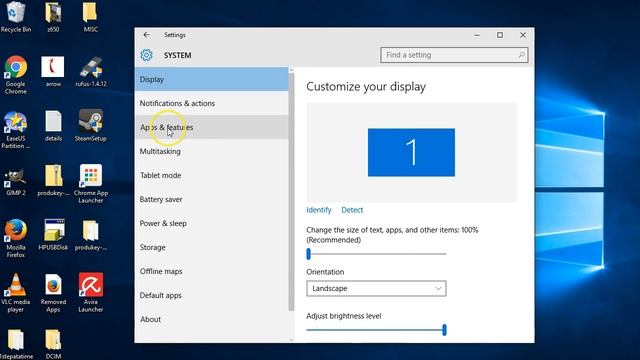Image resolution: width=640 pixels, height=360 pixels.
Task: Click the search magnifier in Find a setting
Action: click(521, 55)
